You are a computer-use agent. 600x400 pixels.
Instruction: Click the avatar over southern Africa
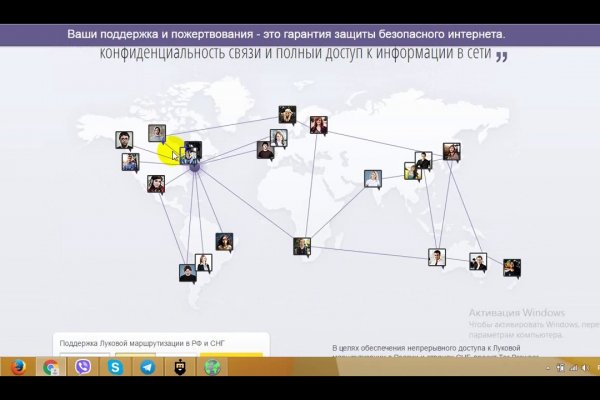[302, 246]
